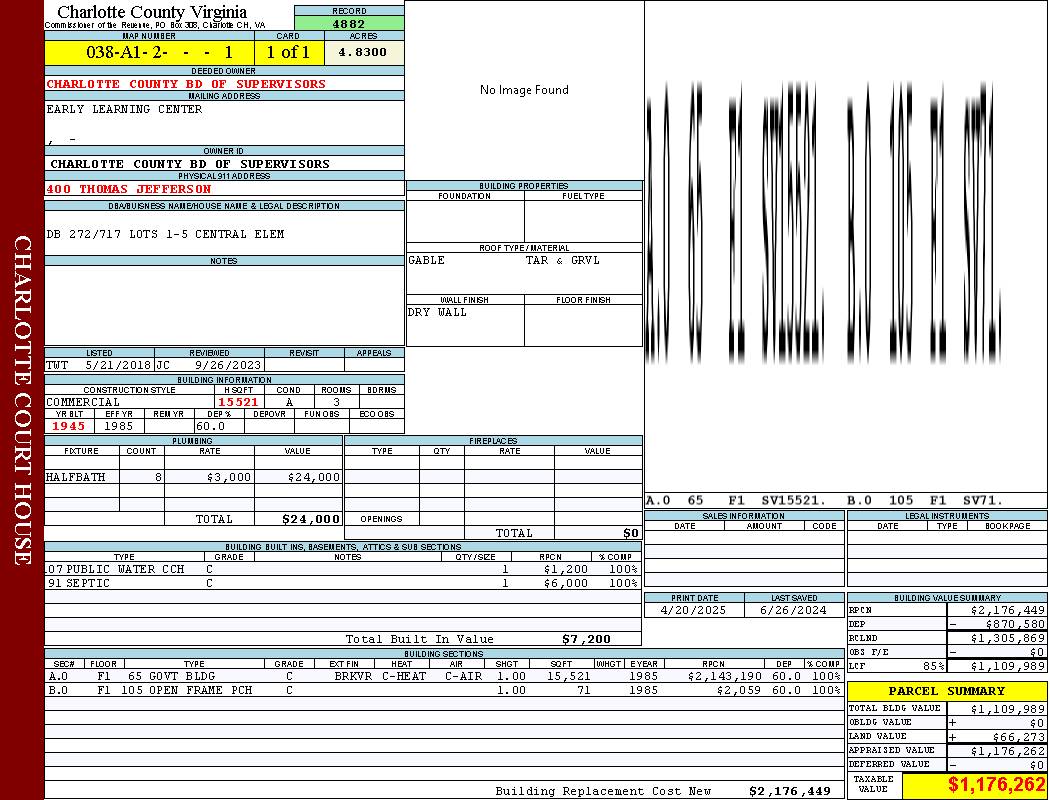Click fireplaces total $0
This screenshot has width=1050, height=800.
[631, 534]
